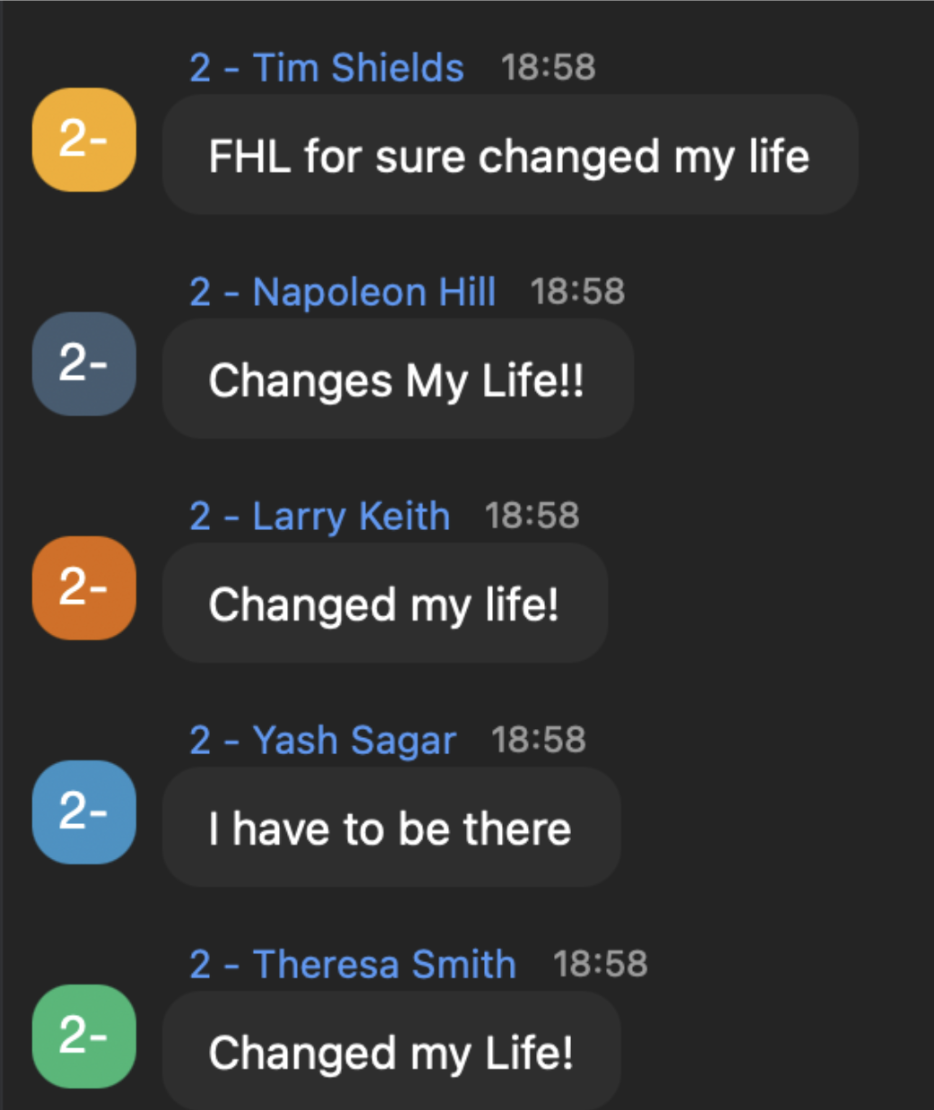Click the avatar above Theresa Smith's message
Image resolution: width=934 pixels, height=1110 pixels.
(x=83, y=1037)
